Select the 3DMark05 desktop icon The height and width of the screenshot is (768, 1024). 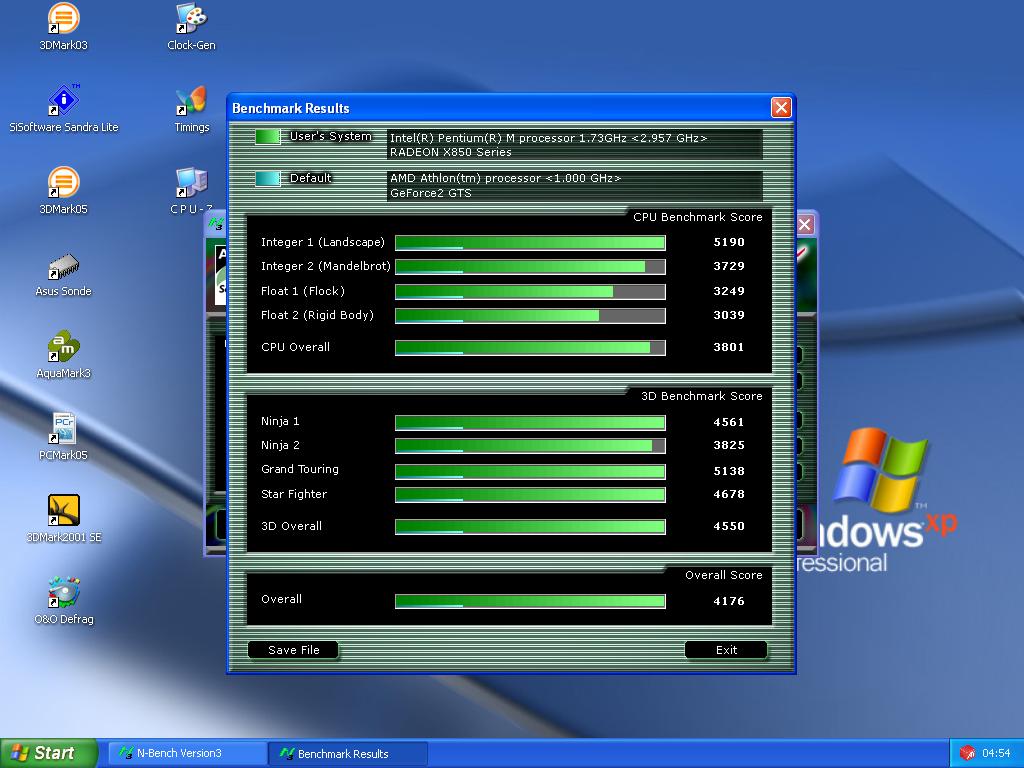[64, 184]
